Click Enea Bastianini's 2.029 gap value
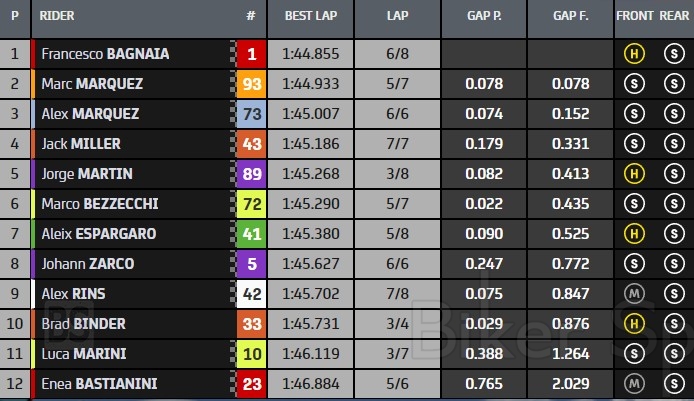Viewport: 694px width, 401px height. coord(571,384)
